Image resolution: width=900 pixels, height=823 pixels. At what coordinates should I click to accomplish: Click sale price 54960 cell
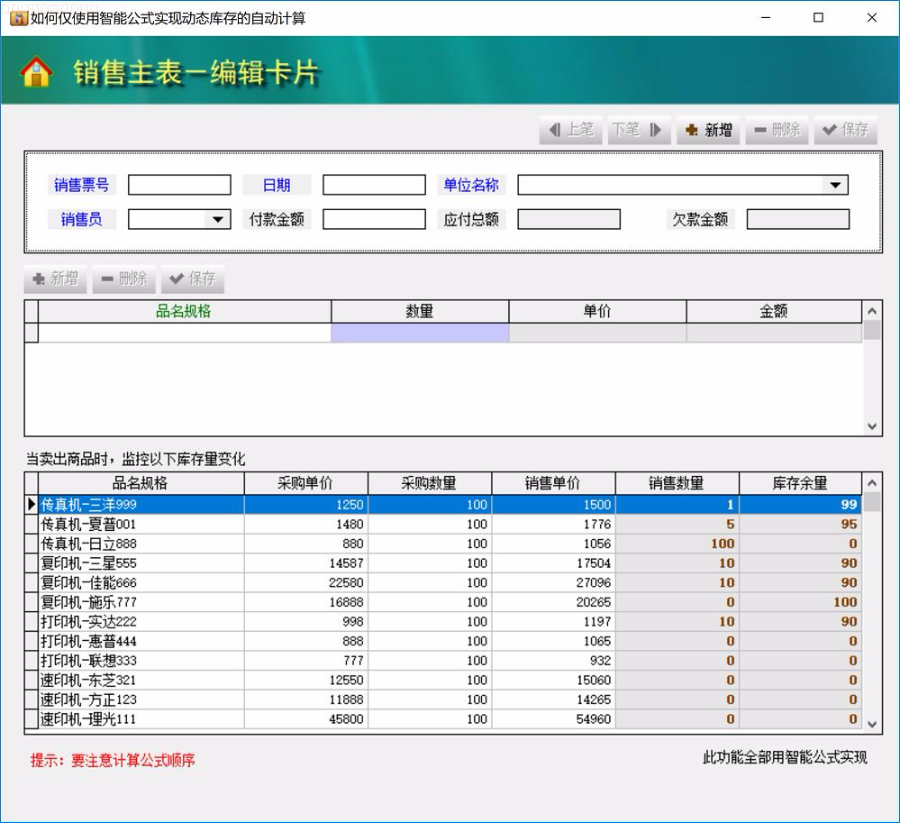click(553, 719)
